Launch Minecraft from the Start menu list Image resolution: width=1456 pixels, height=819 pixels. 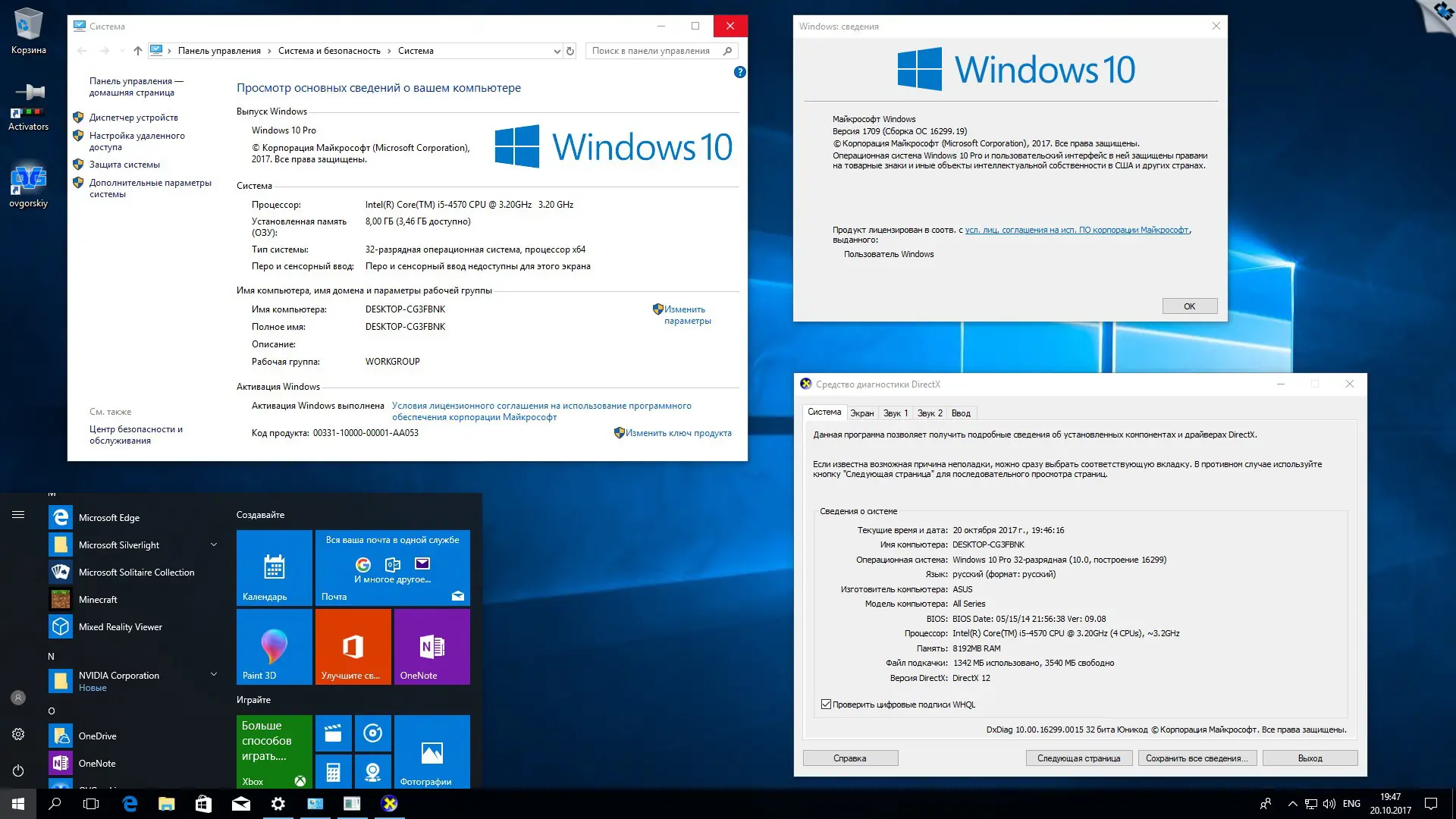(99, 599)
